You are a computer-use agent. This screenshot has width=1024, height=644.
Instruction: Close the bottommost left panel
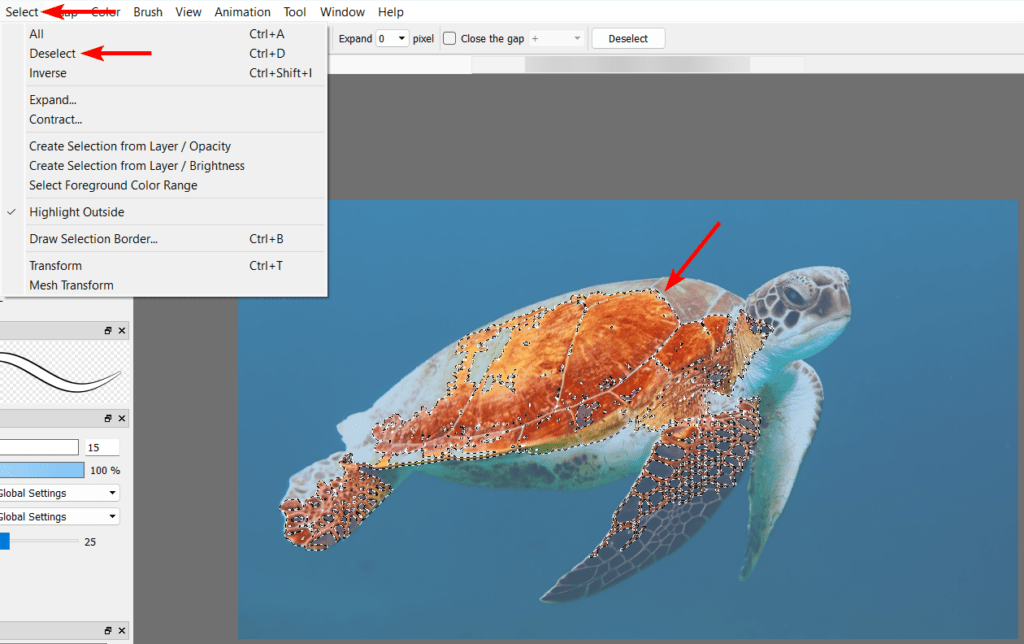tap(122, 631)
